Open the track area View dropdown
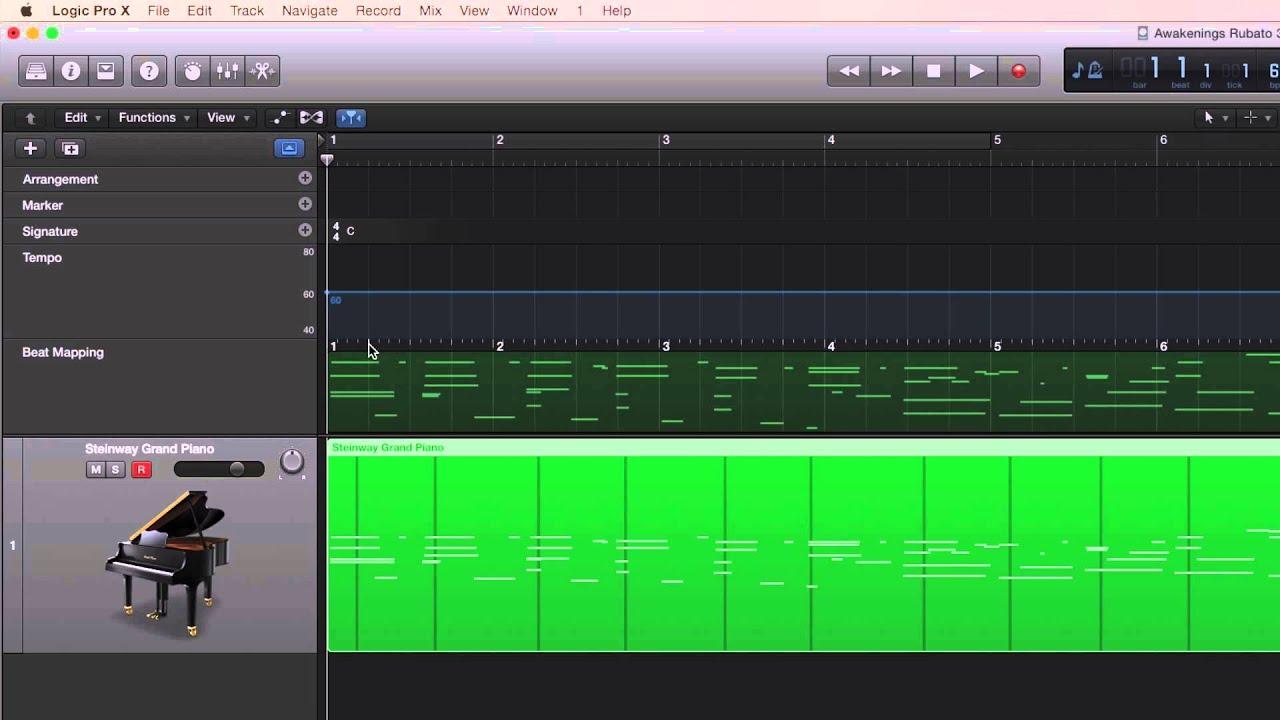Viewport: 1280px width, 720px height. pyautogui.click(x=228, y=118)
